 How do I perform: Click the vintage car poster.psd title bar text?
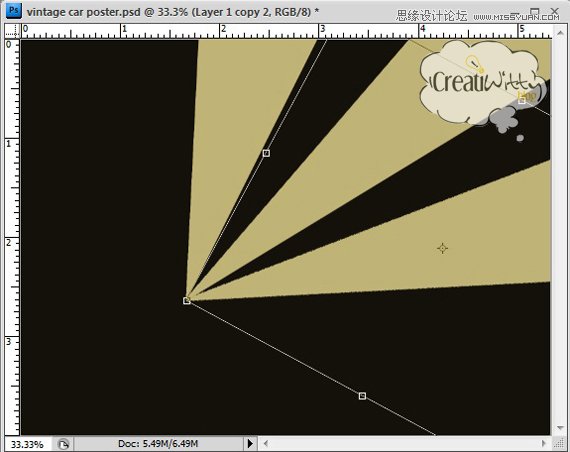[x=173, y=12]
